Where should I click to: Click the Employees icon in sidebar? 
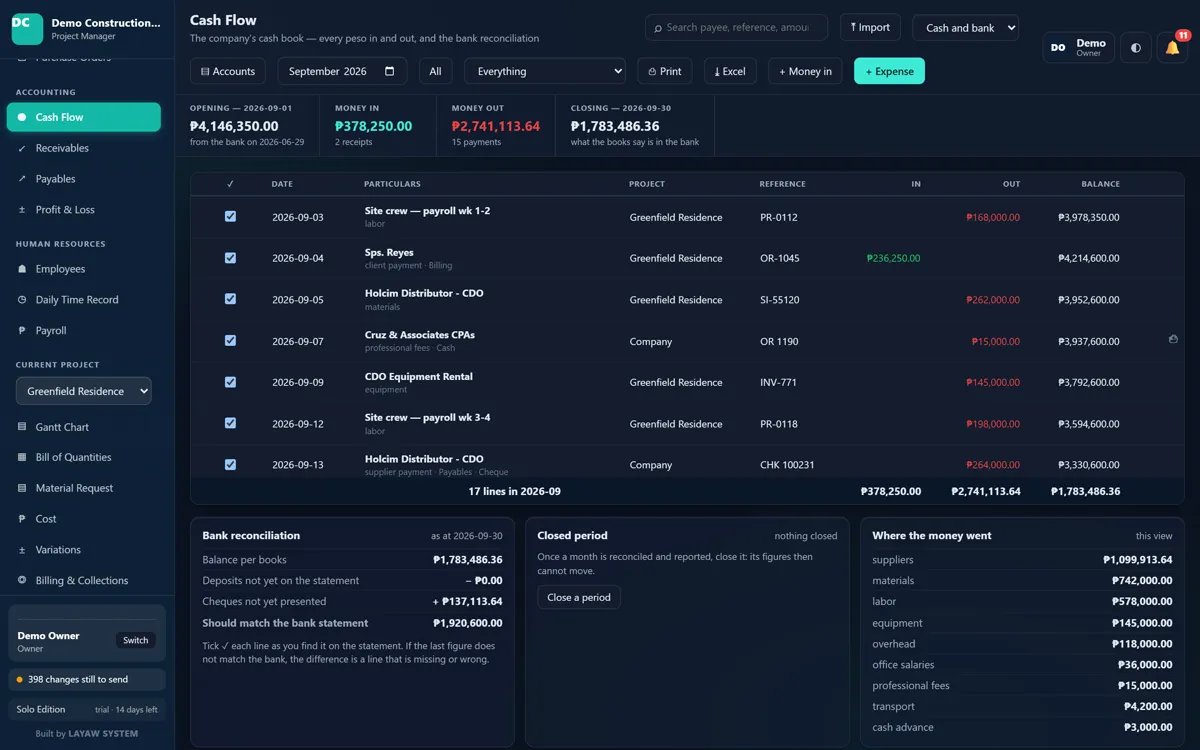[22, 269]
